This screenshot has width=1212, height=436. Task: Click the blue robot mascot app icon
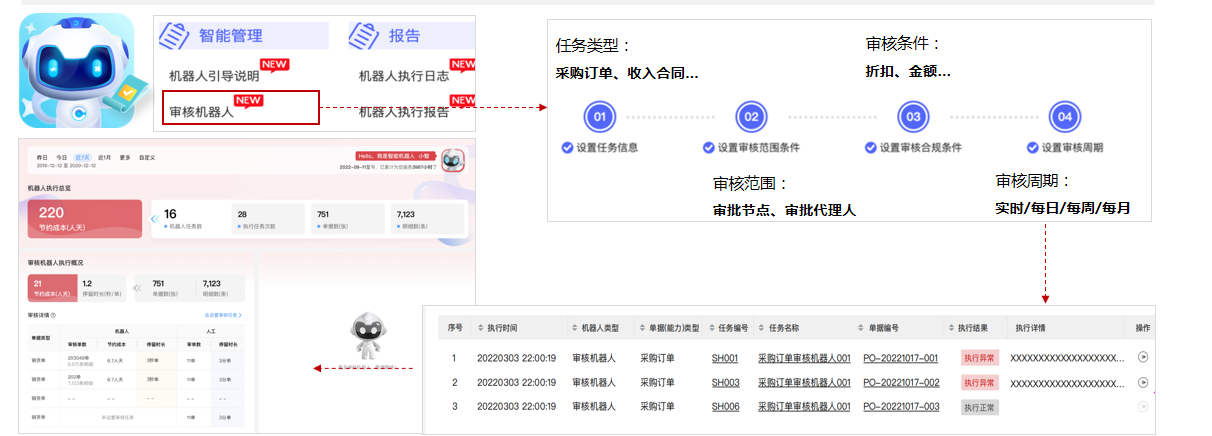(x=77, y=70)
